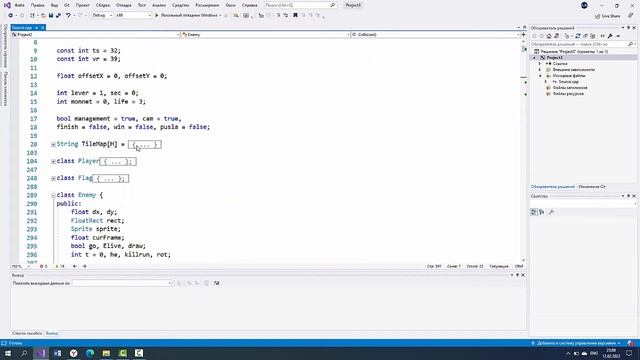The image size is (640, 360).
Task: Expand the Внешние зависимости tree node
Action: (540, 70)
